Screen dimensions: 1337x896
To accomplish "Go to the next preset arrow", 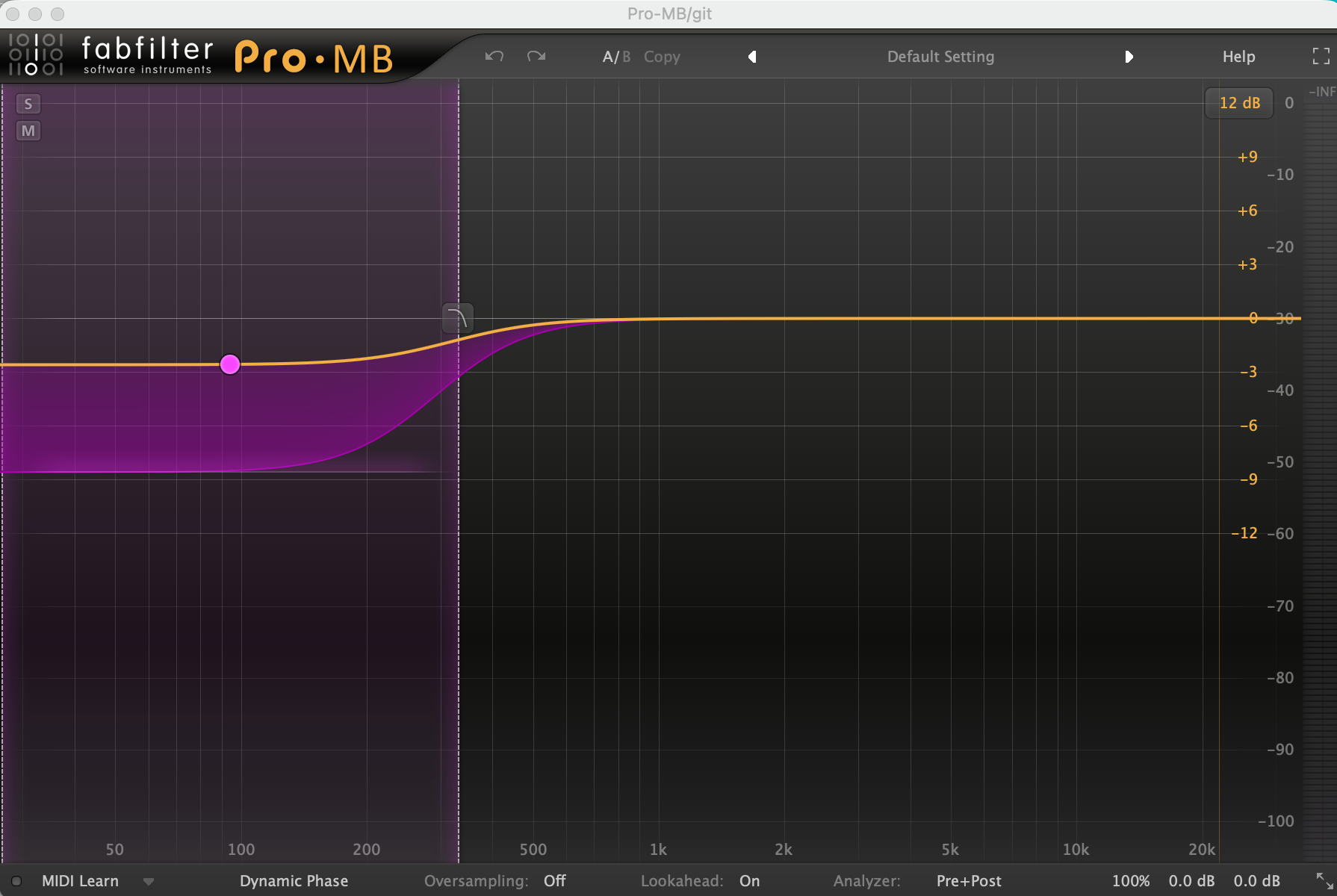I will pyautogui.click(x=1129, y=57).
